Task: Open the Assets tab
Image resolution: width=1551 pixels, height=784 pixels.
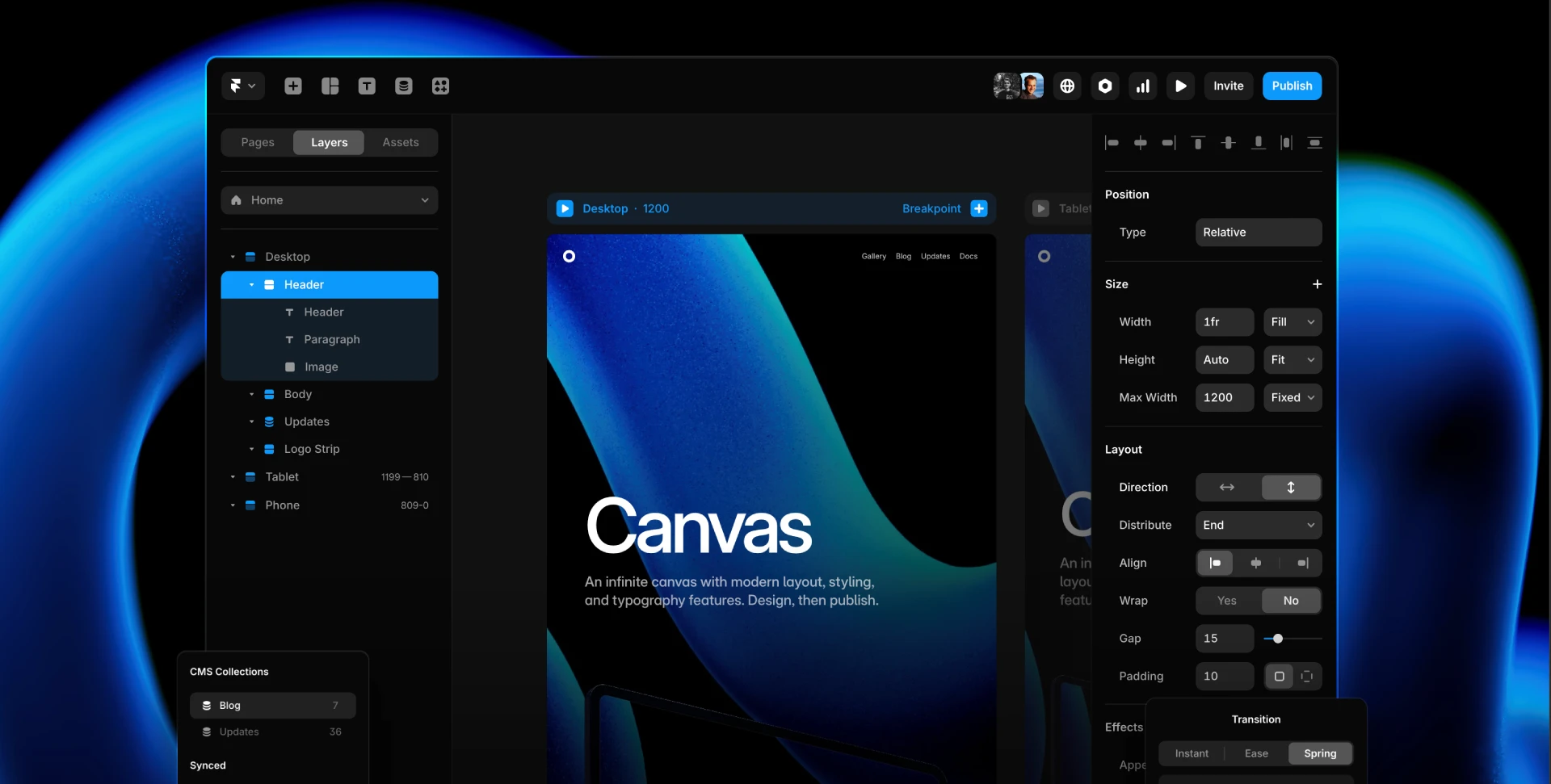Action: [x=401, y=142]
